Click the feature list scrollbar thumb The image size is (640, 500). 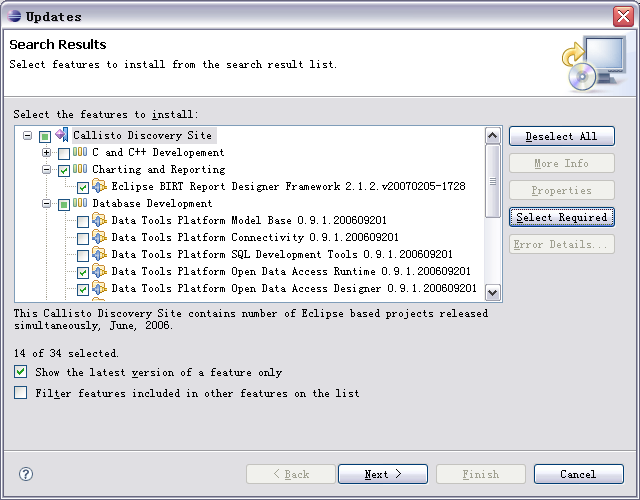pos(493,181)
